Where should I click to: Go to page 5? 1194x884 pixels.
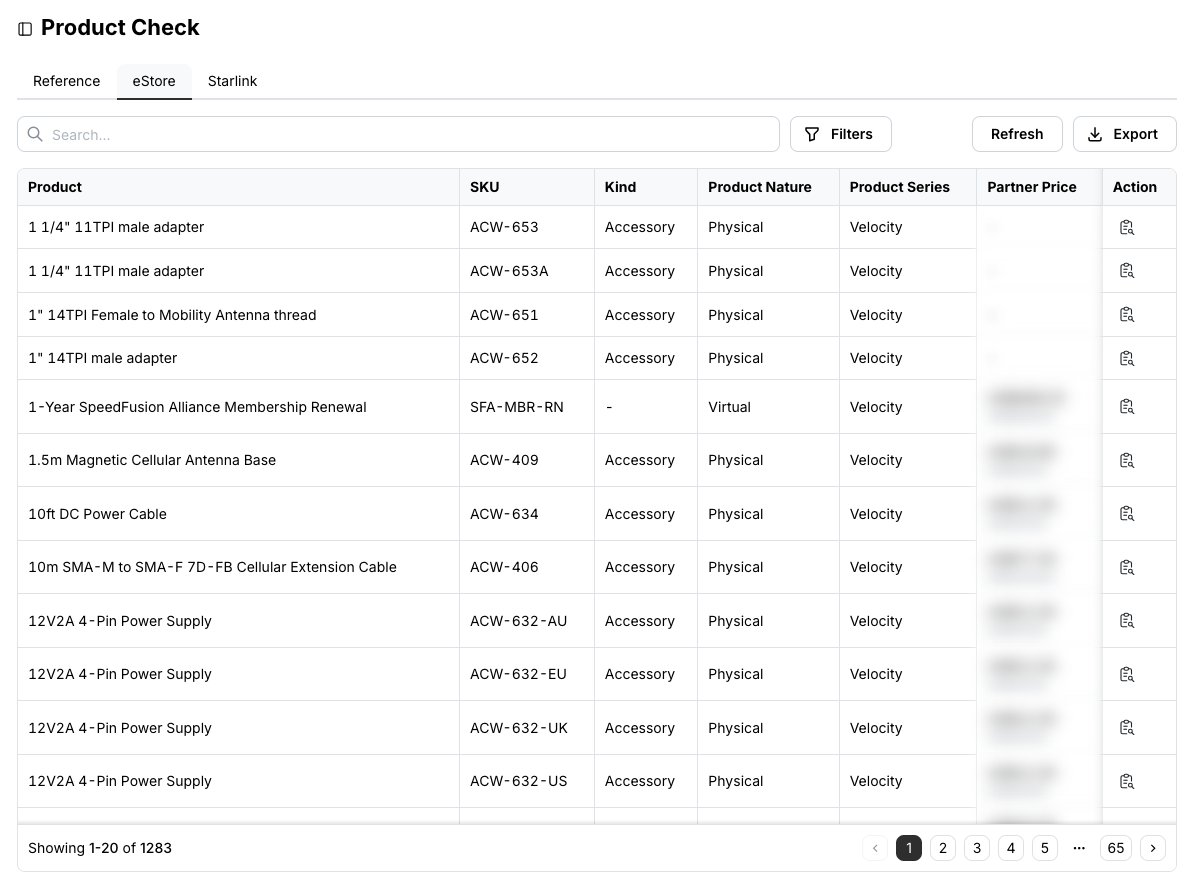click(x=1045, y=848)
